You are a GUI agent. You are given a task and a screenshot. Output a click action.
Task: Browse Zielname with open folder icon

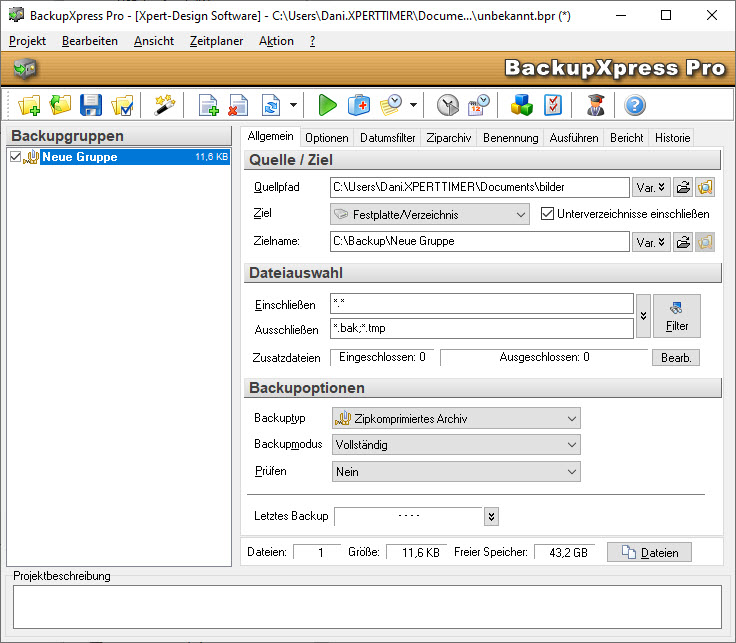click(683, 242)
